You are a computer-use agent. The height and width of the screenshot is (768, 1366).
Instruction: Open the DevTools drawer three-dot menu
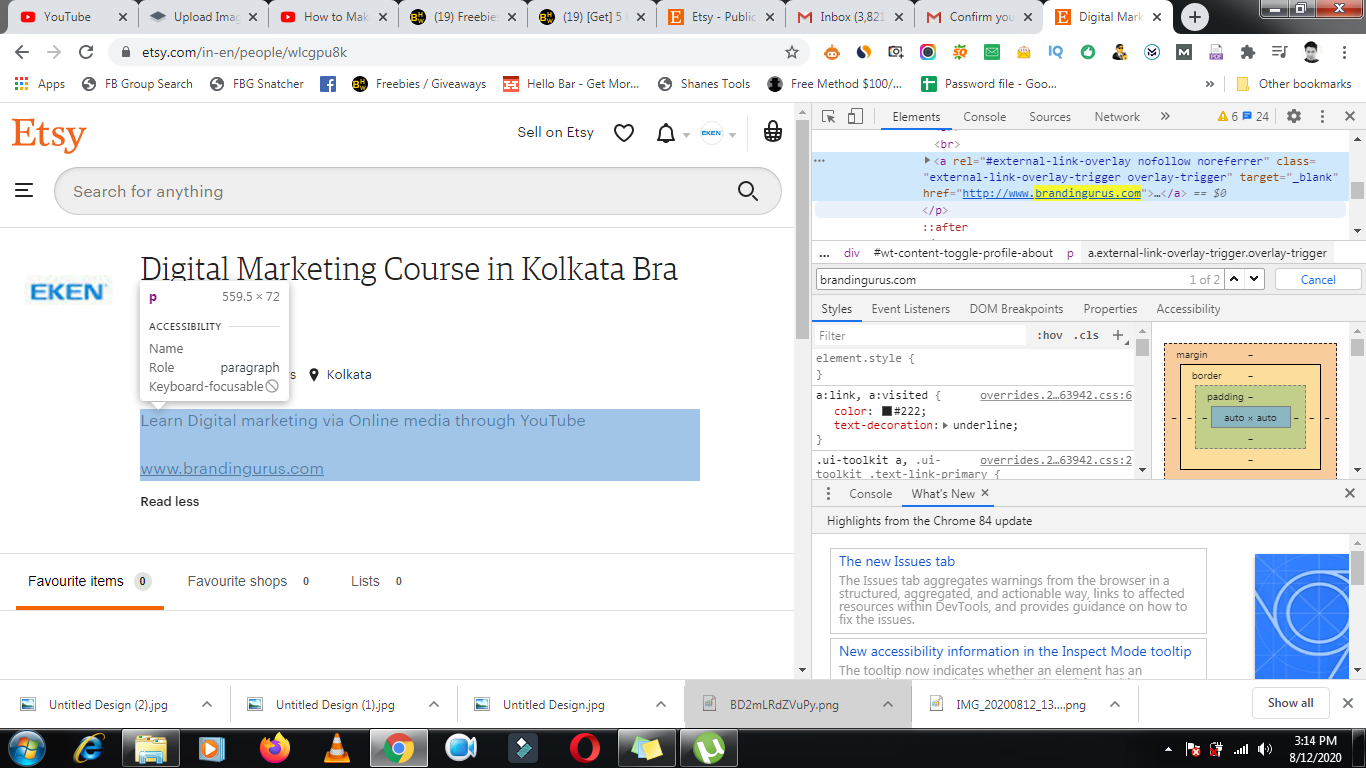click(x=828, y=494)
